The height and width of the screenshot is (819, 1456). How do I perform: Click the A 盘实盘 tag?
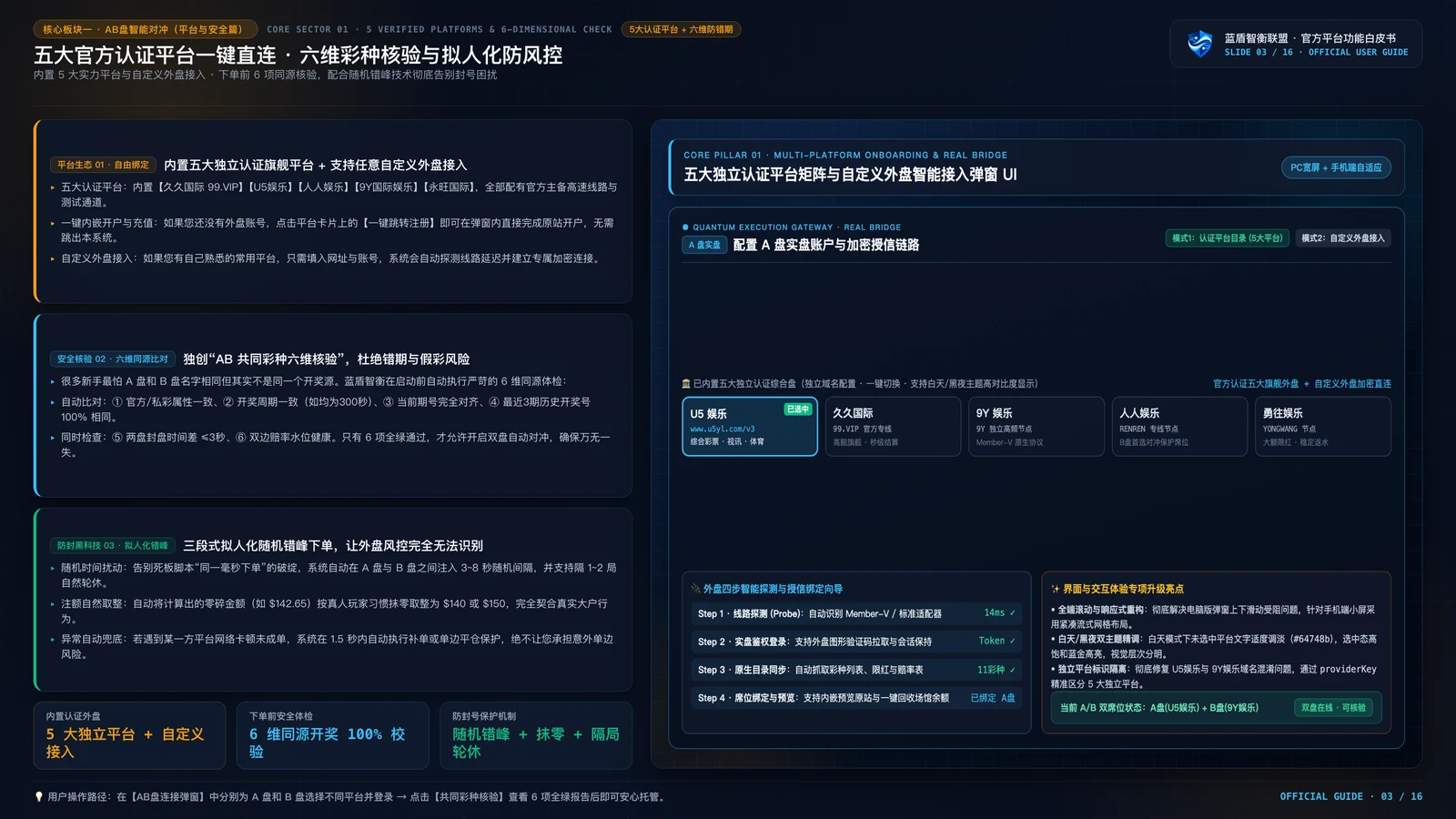pyautogui.click(x=704, y=245)
